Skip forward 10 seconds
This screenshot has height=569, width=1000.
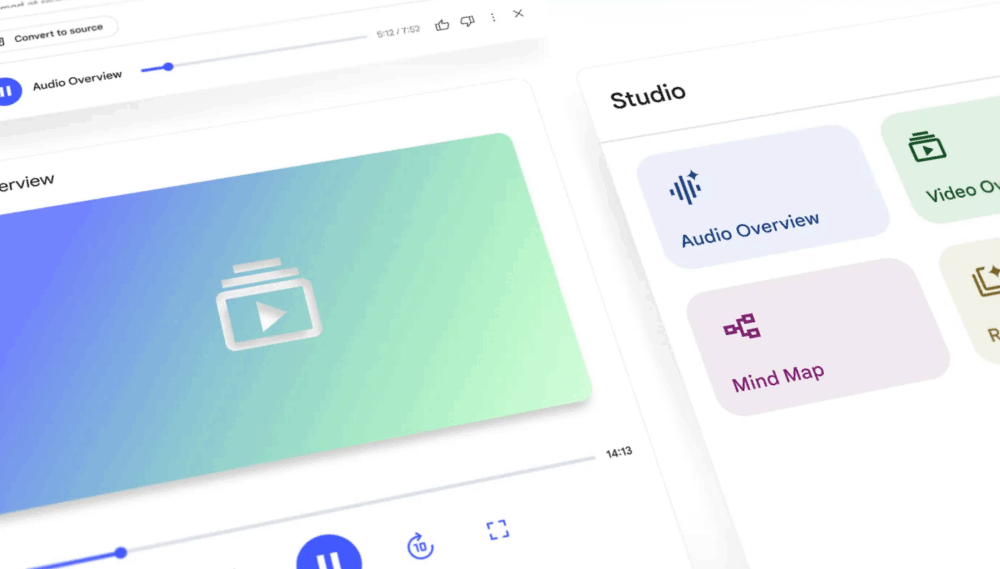(x=420, y=546)
